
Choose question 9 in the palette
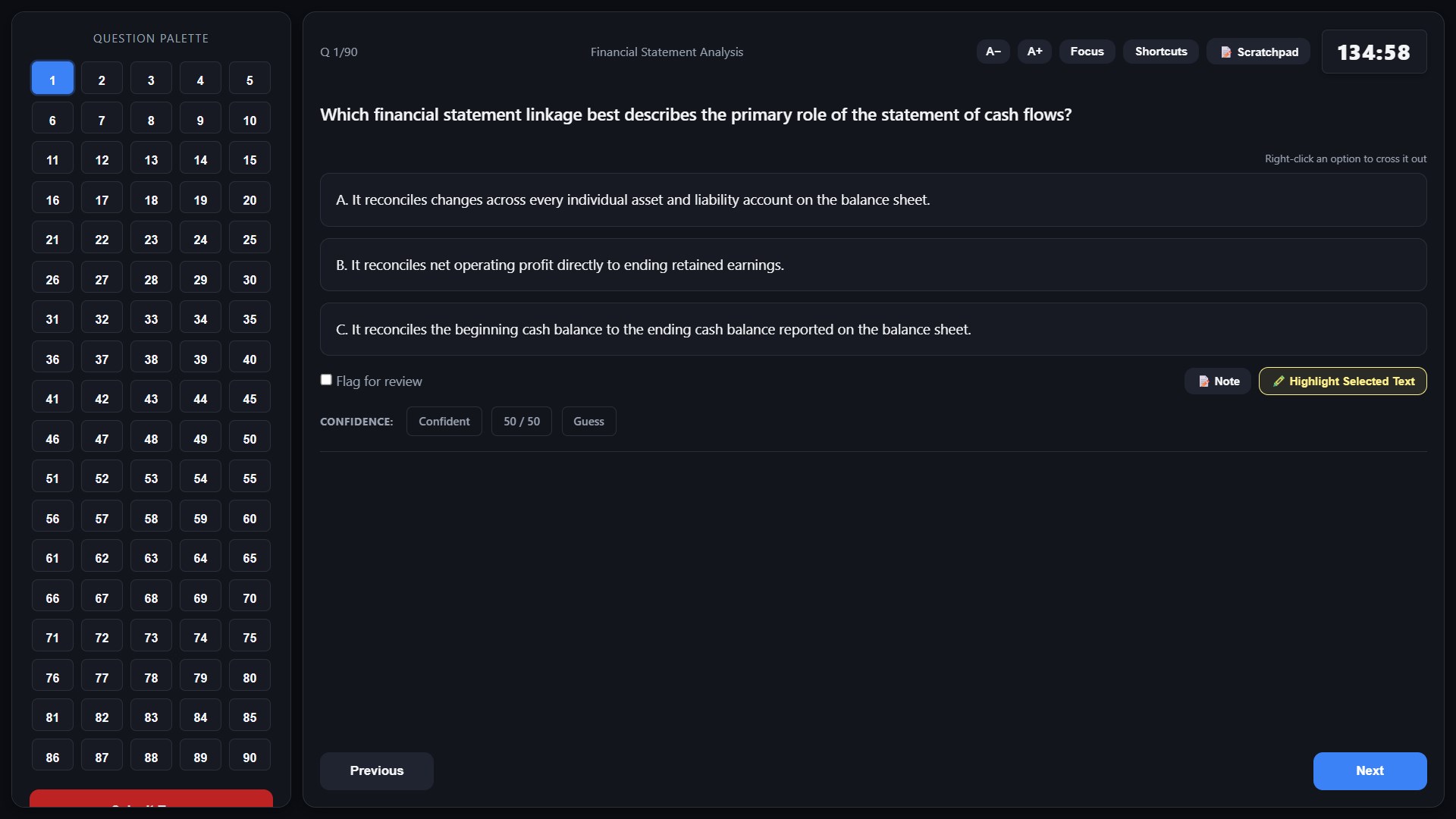(x=200, y=119)
